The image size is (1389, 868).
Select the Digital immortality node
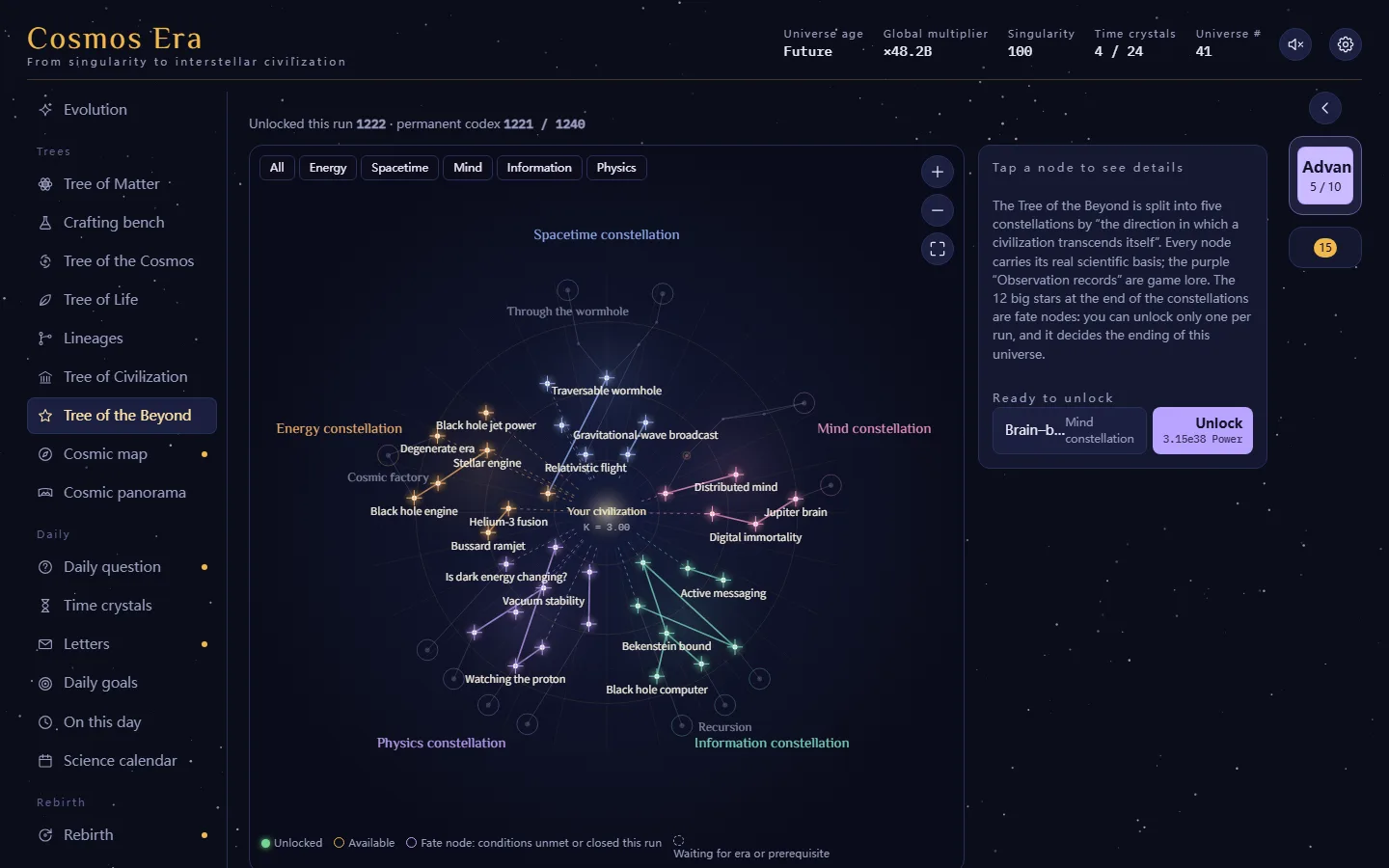coord(755,525)
